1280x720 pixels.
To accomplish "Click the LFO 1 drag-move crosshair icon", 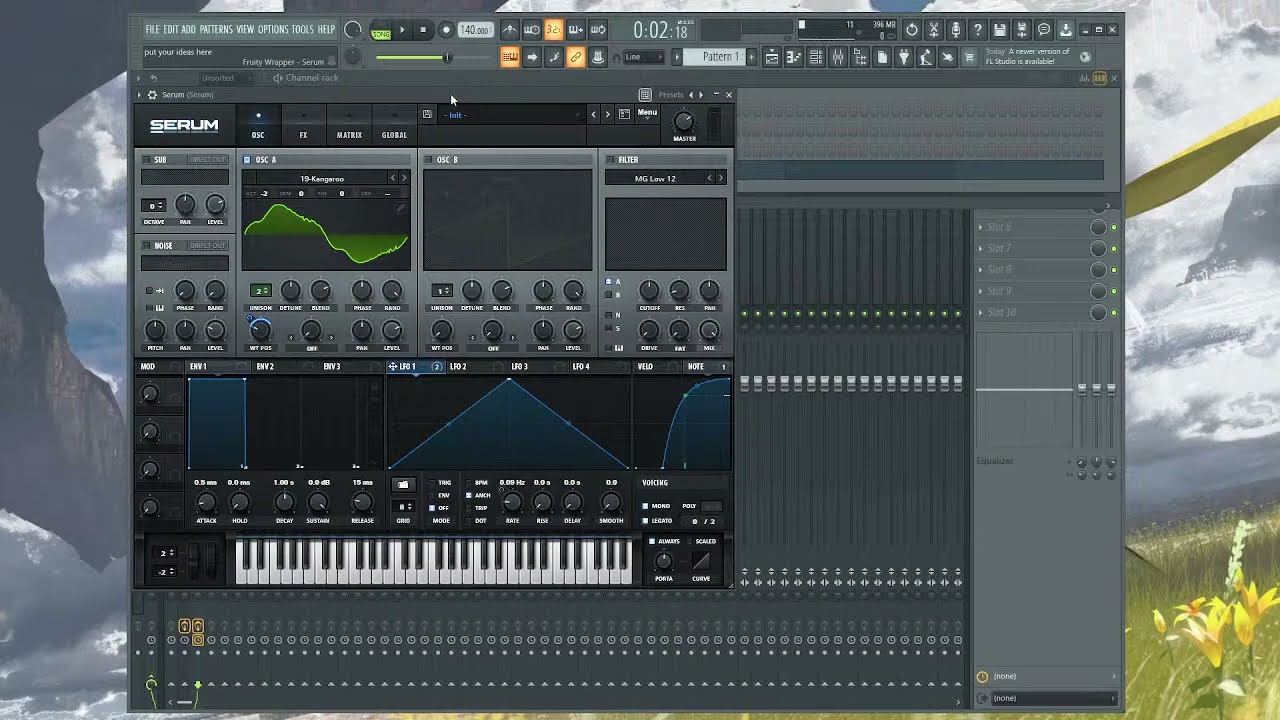I will pos(393,367).
